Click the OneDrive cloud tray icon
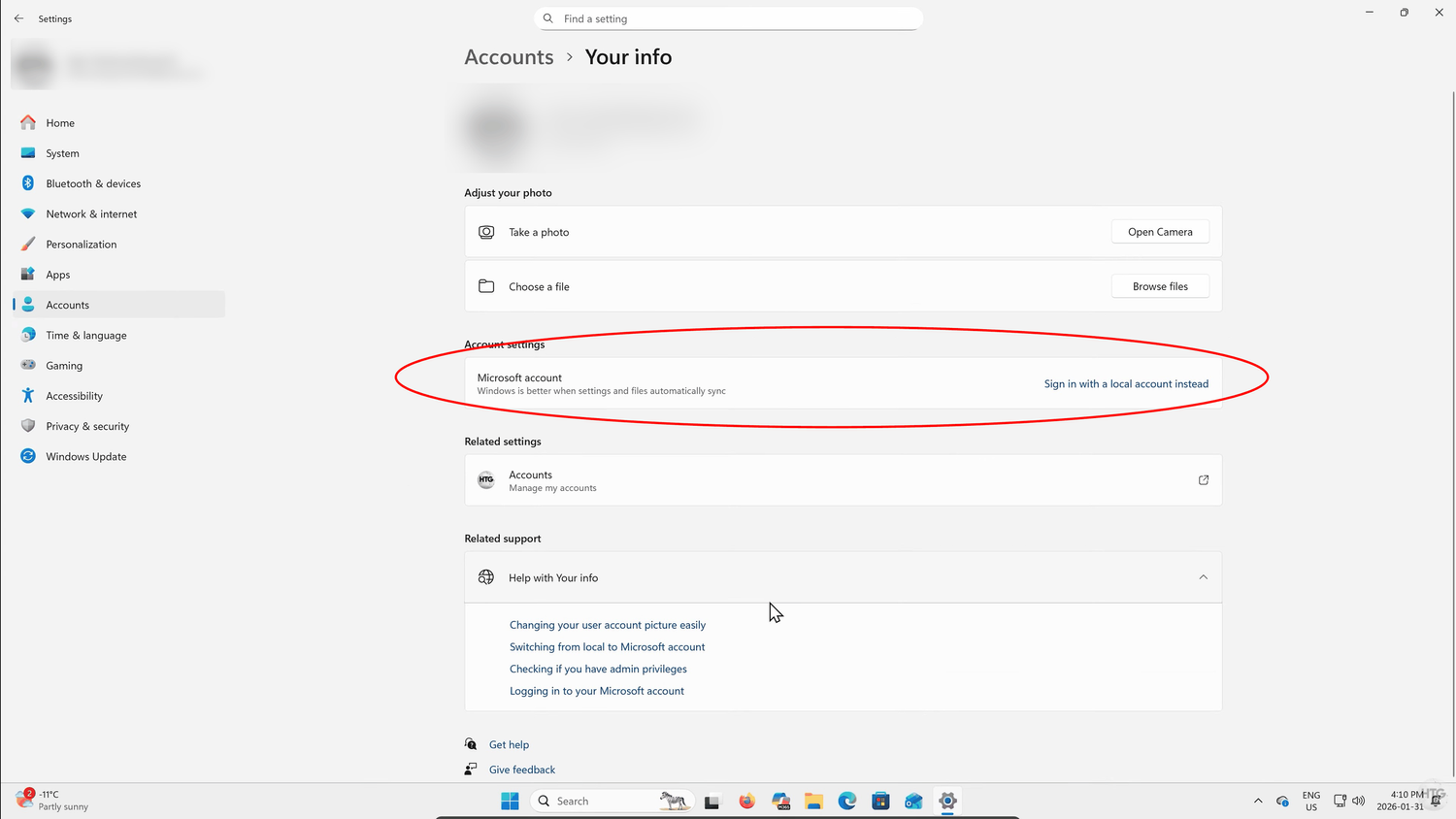This screenshot has height=819, width=1456. click(1282, 801)
